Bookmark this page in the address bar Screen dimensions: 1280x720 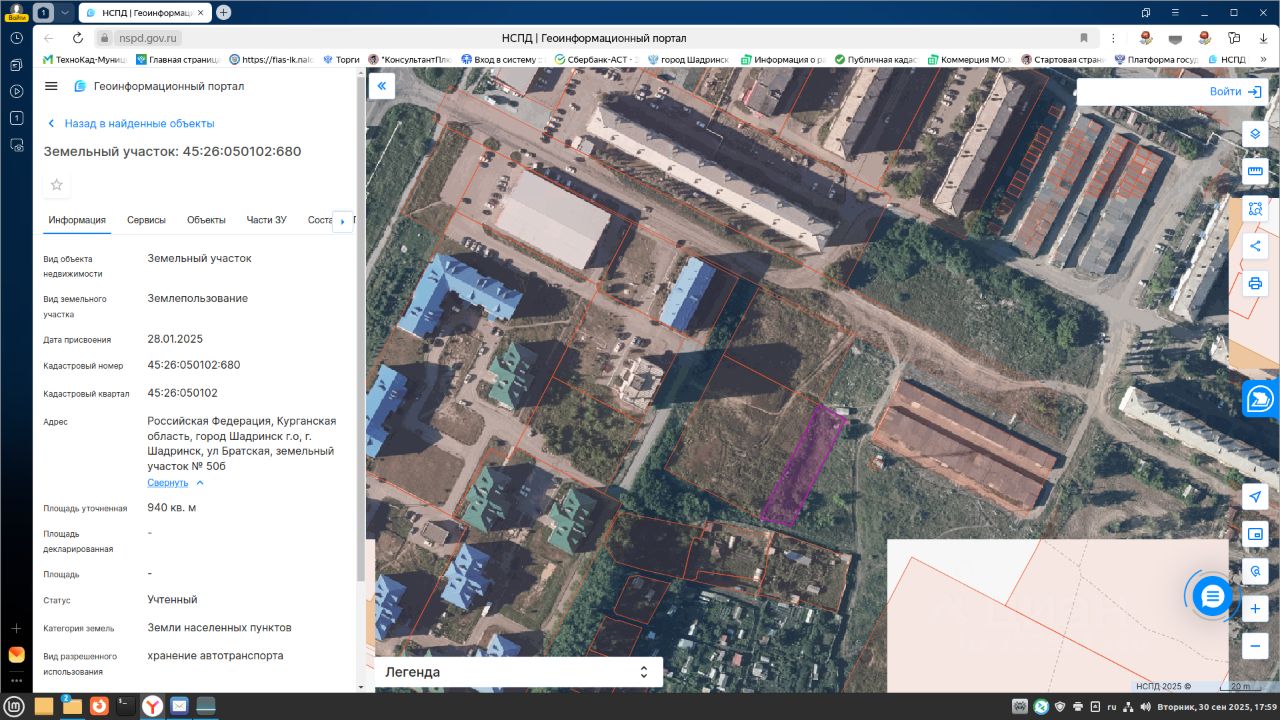click(x=1084, y=38)
